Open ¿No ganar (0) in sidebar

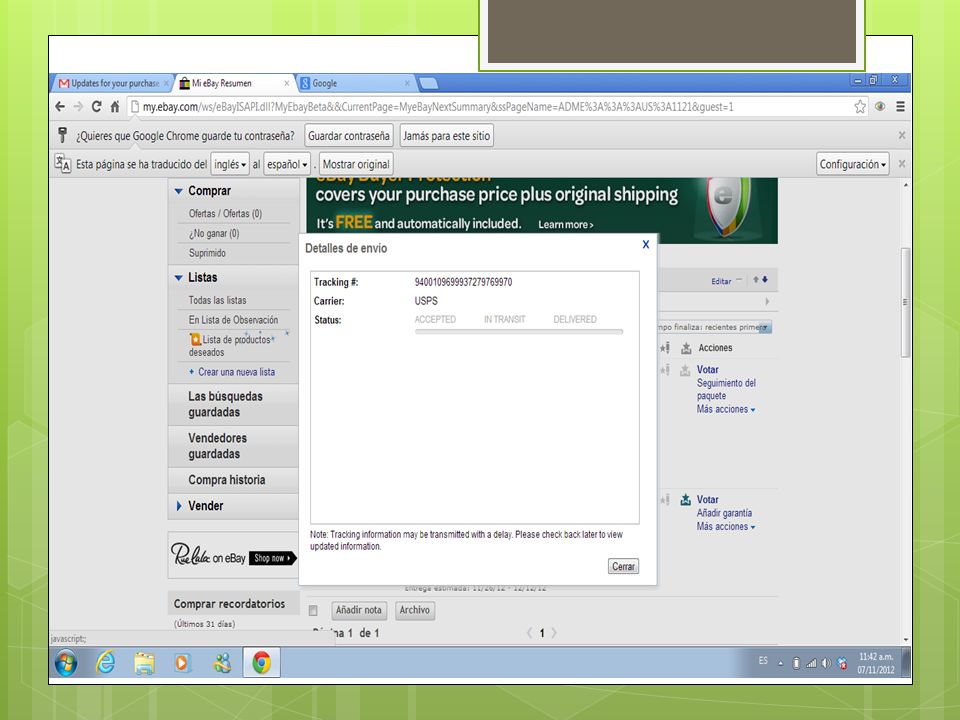214,233
